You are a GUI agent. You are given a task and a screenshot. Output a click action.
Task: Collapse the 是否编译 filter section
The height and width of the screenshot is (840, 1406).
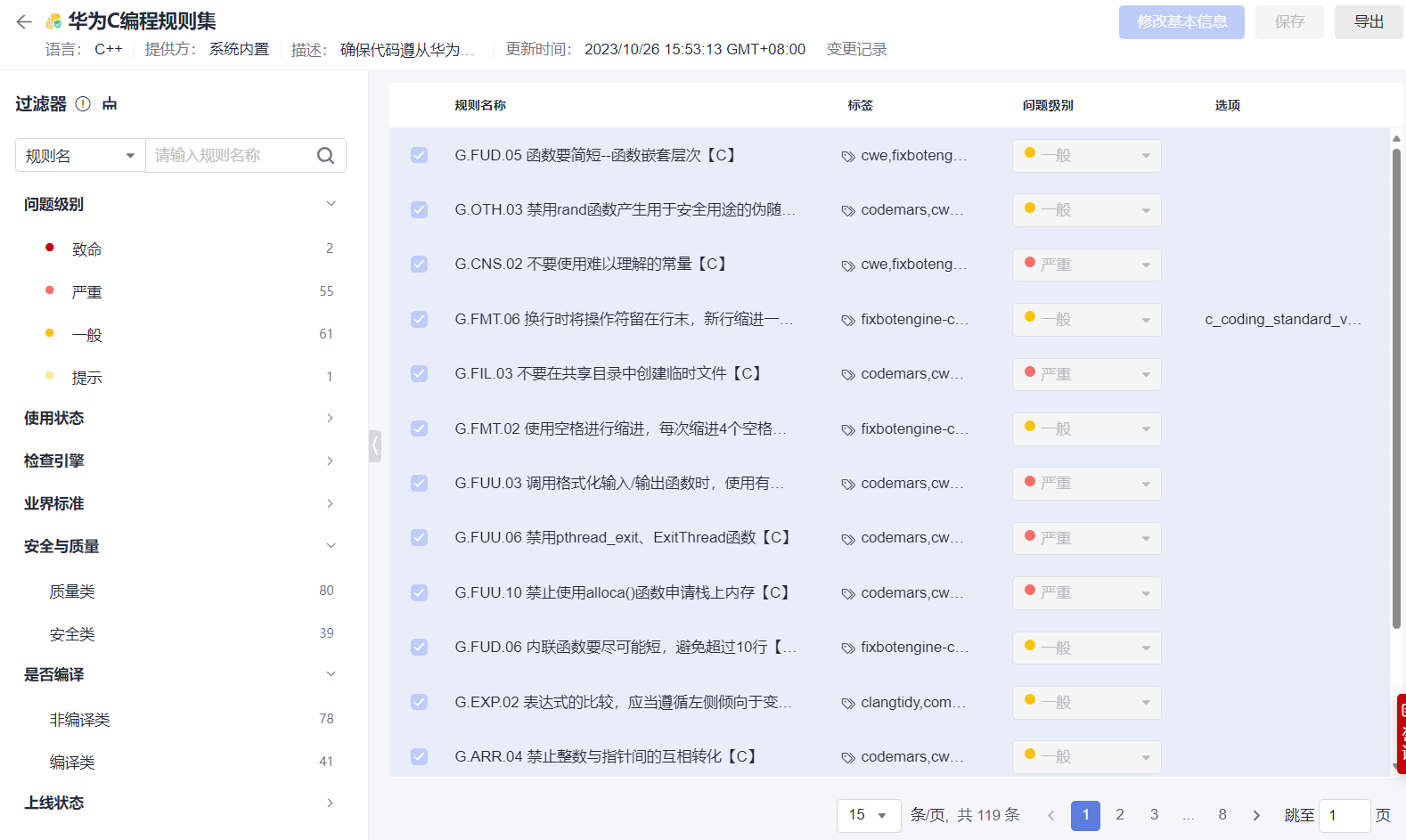(x=331, y=674)
